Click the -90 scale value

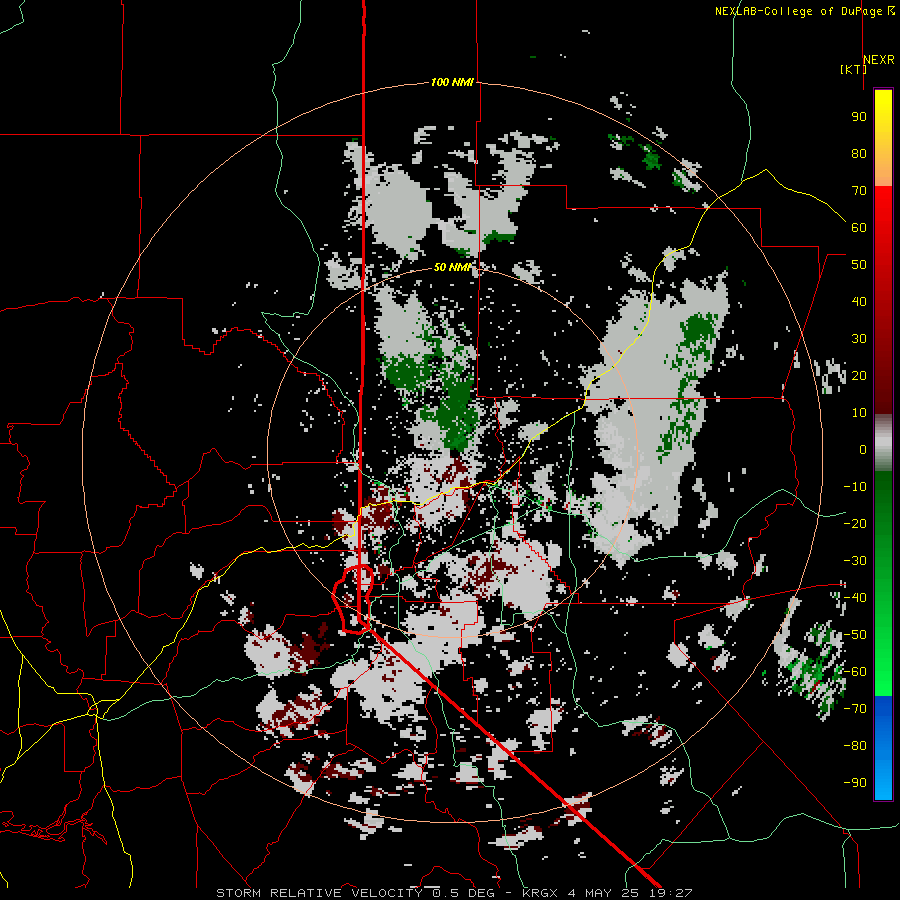(855, 783)
